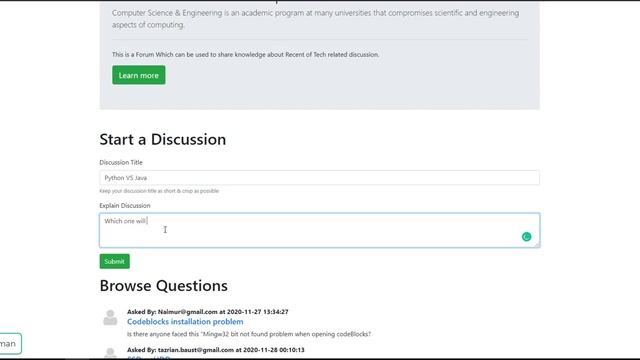Click the Mingw32 question description text
640x360 pixels.
pos(249,334)
